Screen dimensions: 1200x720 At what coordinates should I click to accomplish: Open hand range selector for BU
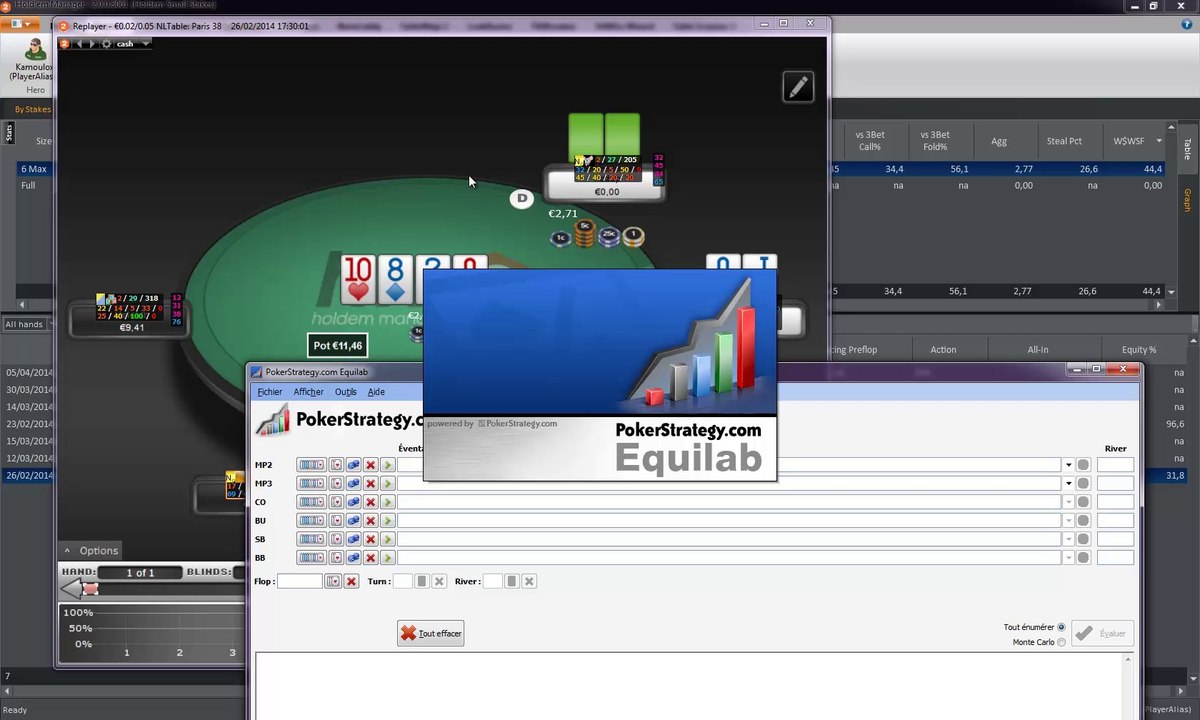tap(312, 520)
